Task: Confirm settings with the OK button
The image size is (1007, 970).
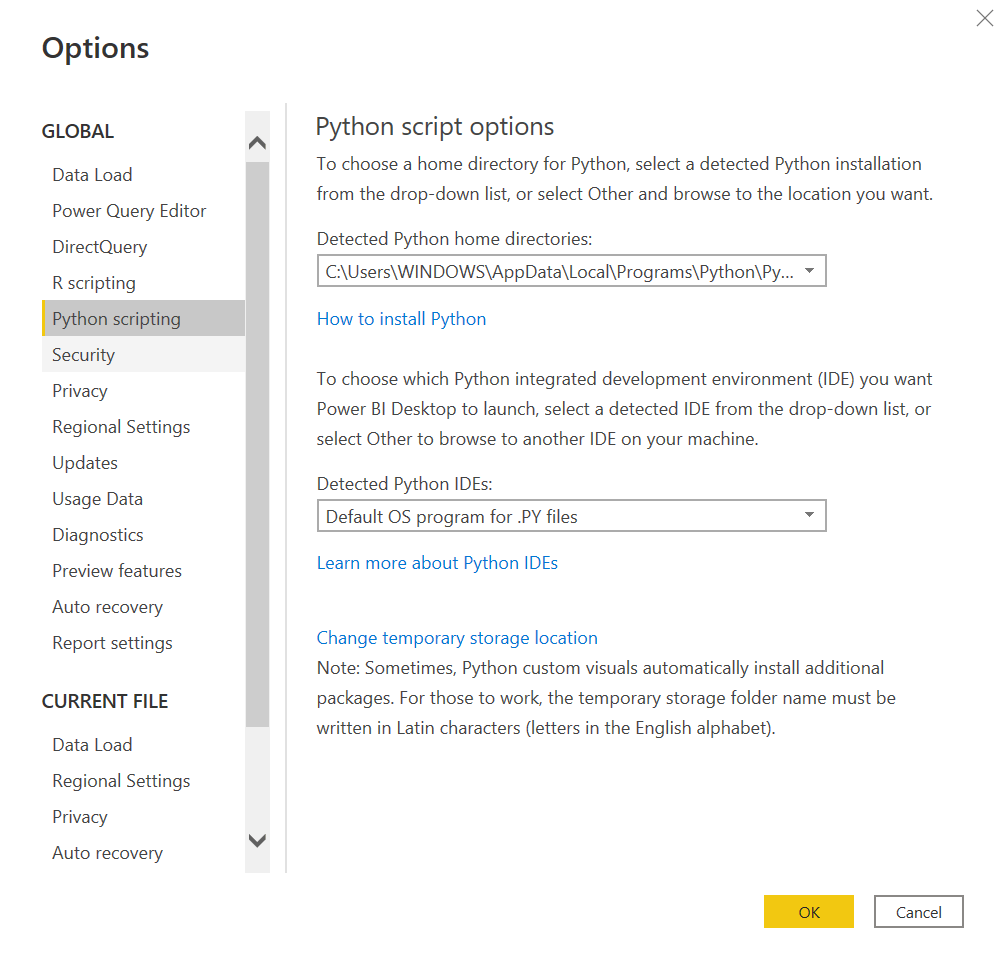Action: click(x=808, y=912)
